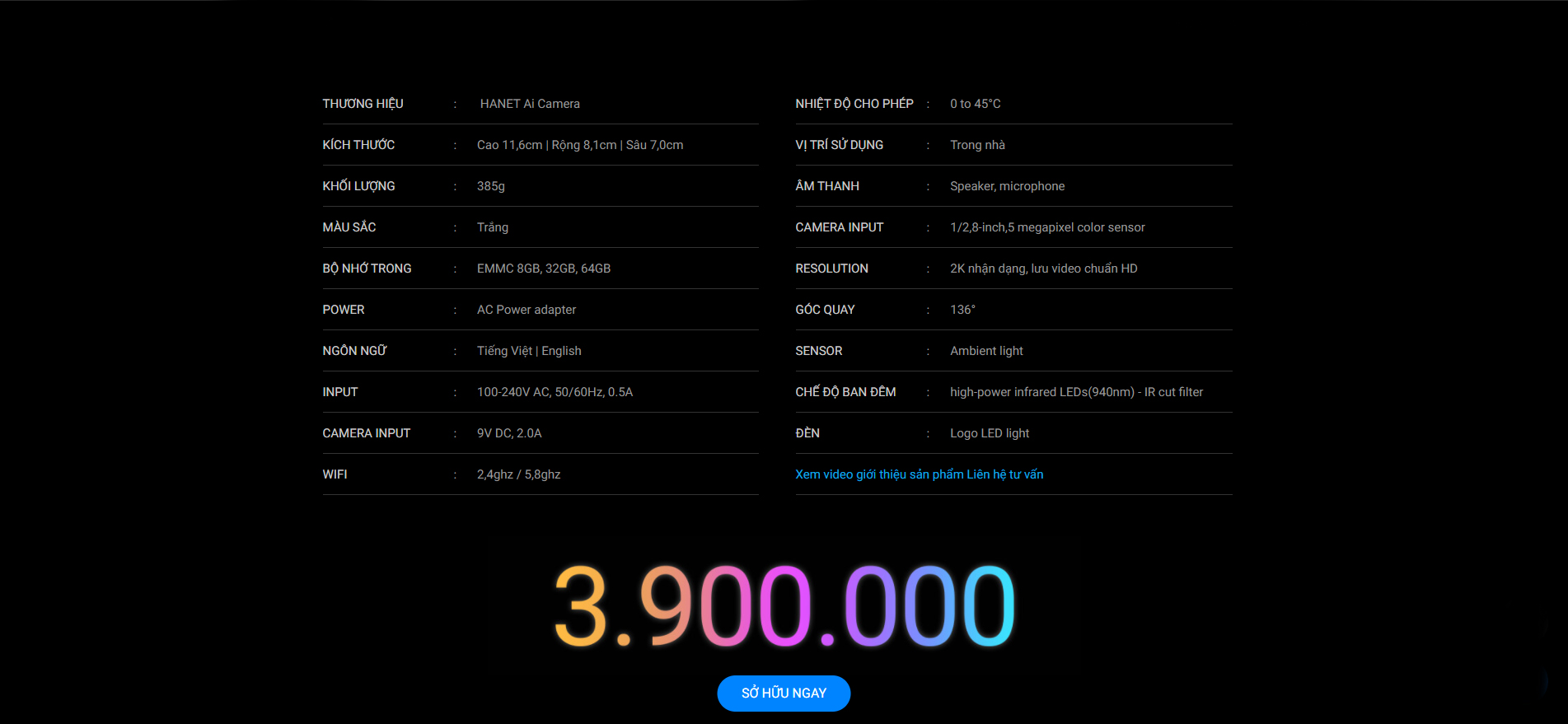Screen dimensions: 1568x724
Task: Select 2,4ghz / 5,8ghz wifi value
Action: 519,474
